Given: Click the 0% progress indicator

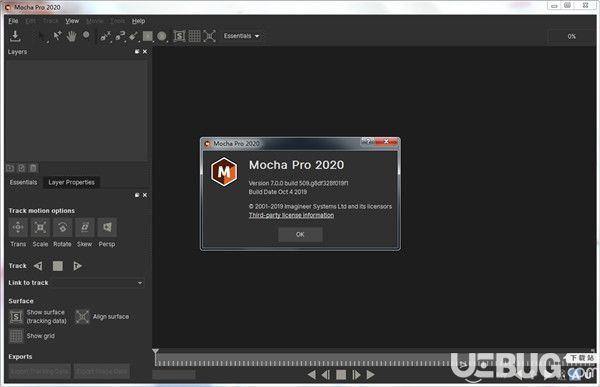Looking at the screenshot, I should [x=572, y=36].
